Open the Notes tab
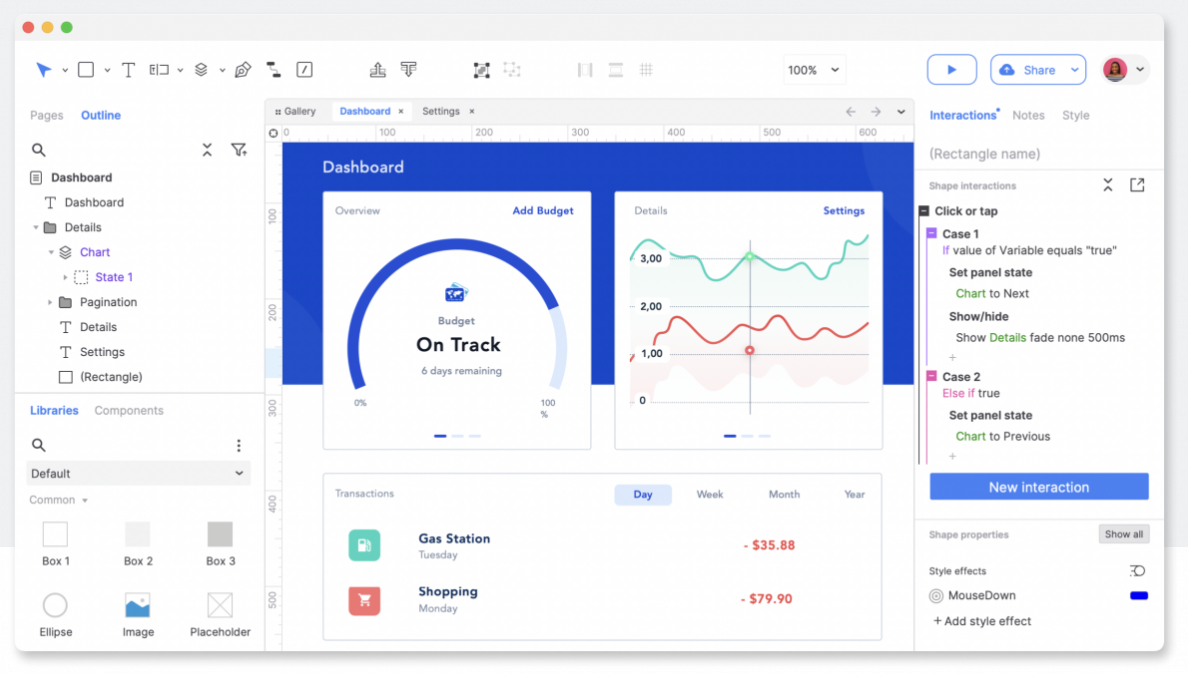This screenshot has height=673, width=1188. (x=1028, y=115)
